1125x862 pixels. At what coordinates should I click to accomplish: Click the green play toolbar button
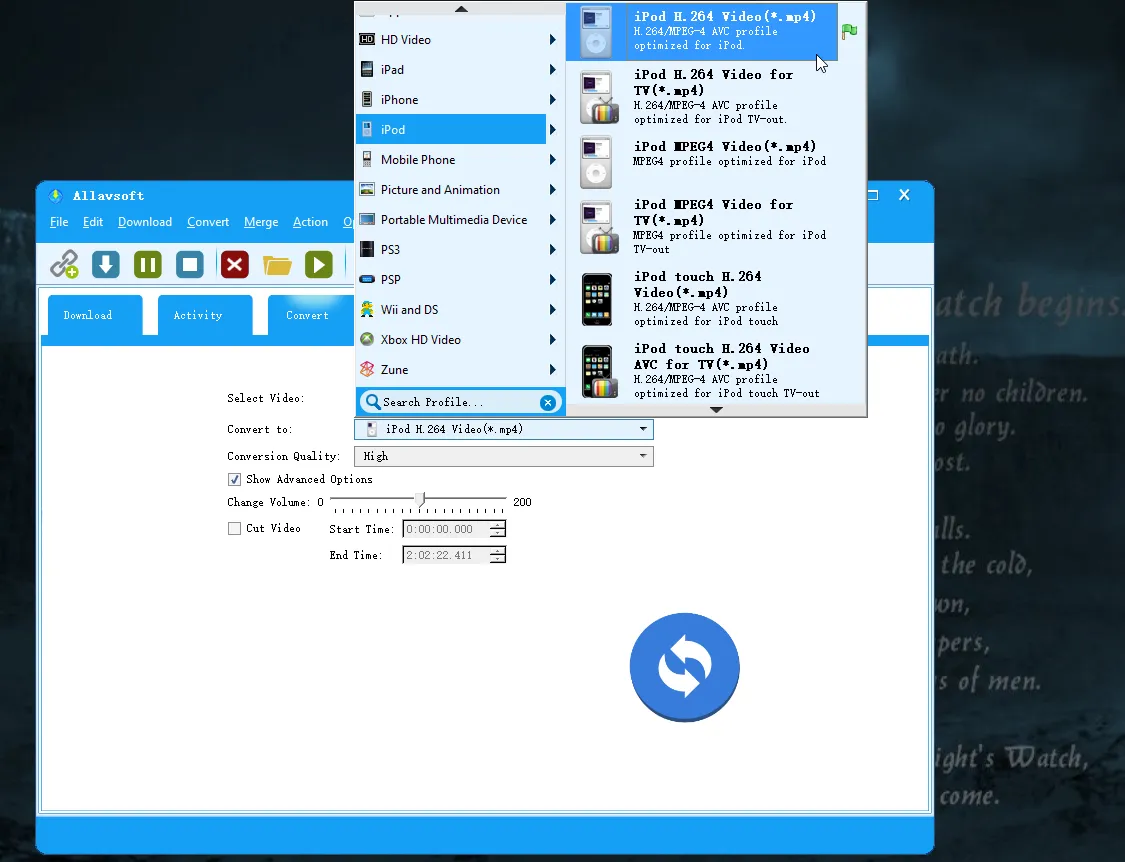tap(319, 264)
